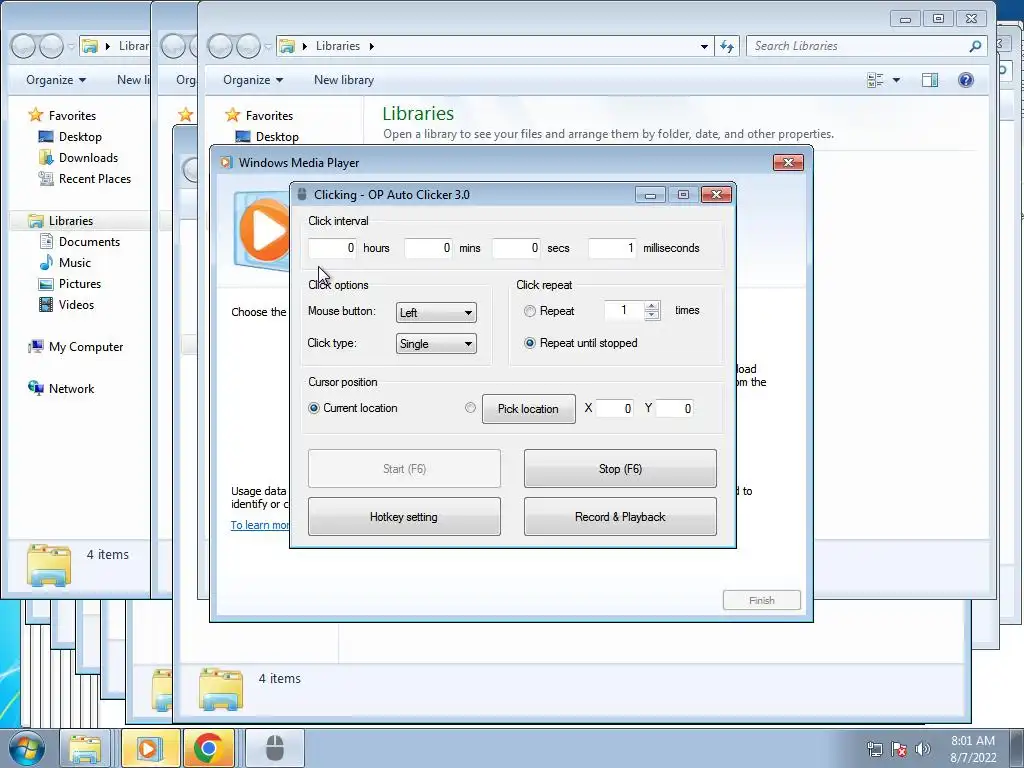Click the hours interval field

tap(332, 248)
